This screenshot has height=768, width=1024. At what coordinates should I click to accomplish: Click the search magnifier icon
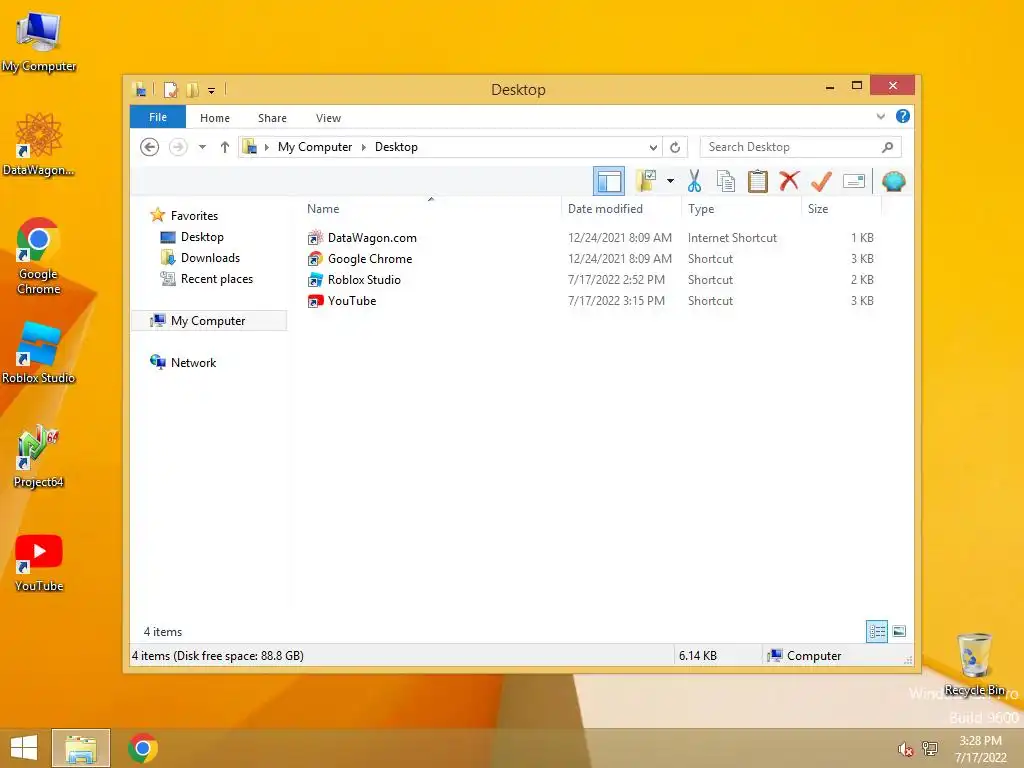(888, 147)
